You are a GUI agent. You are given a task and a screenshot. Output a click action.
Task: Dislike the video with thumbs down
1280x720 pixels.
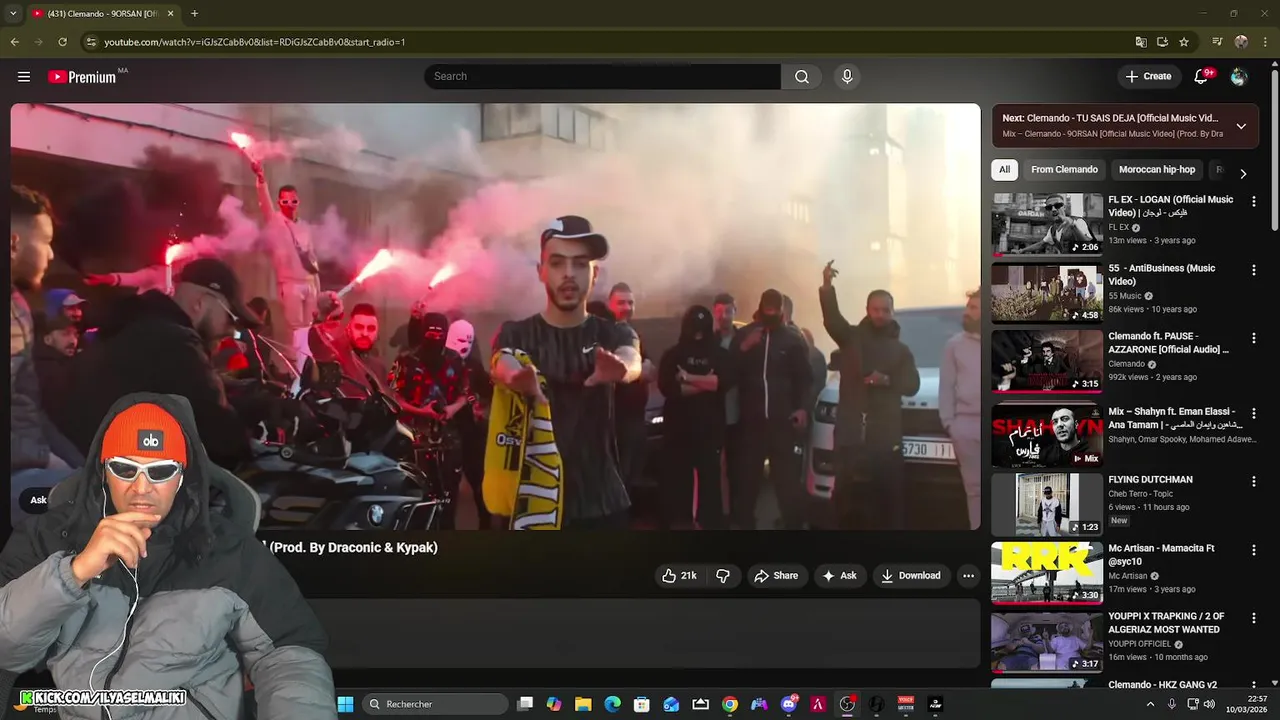point(723,576)
